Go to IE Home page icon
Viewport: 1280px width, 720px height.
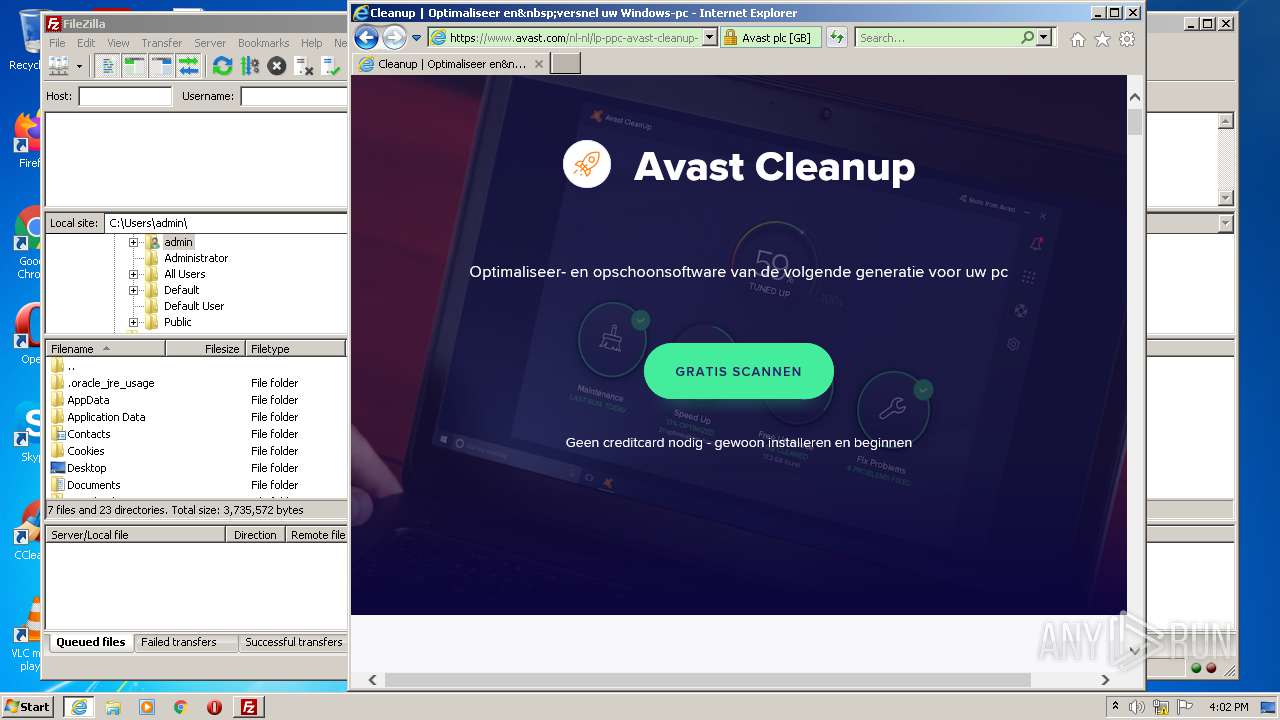coord(1077,39)
